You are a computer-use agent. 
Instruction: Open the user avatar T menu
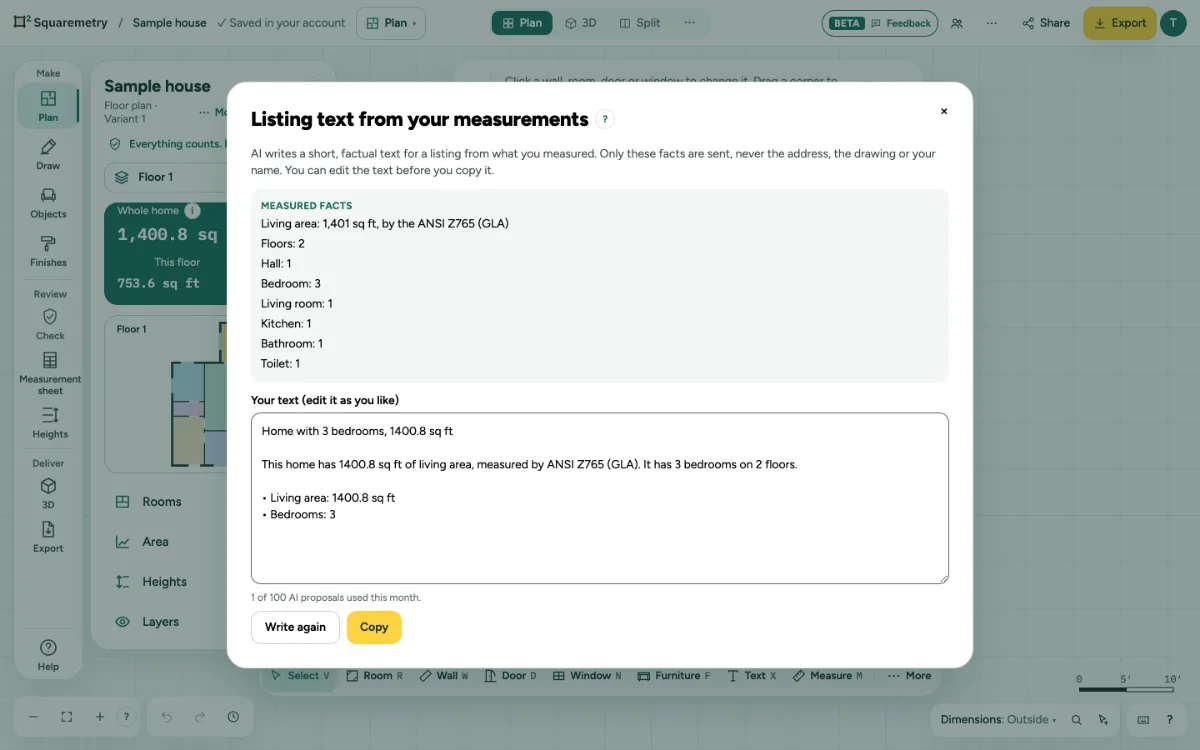coord(1173,23)
